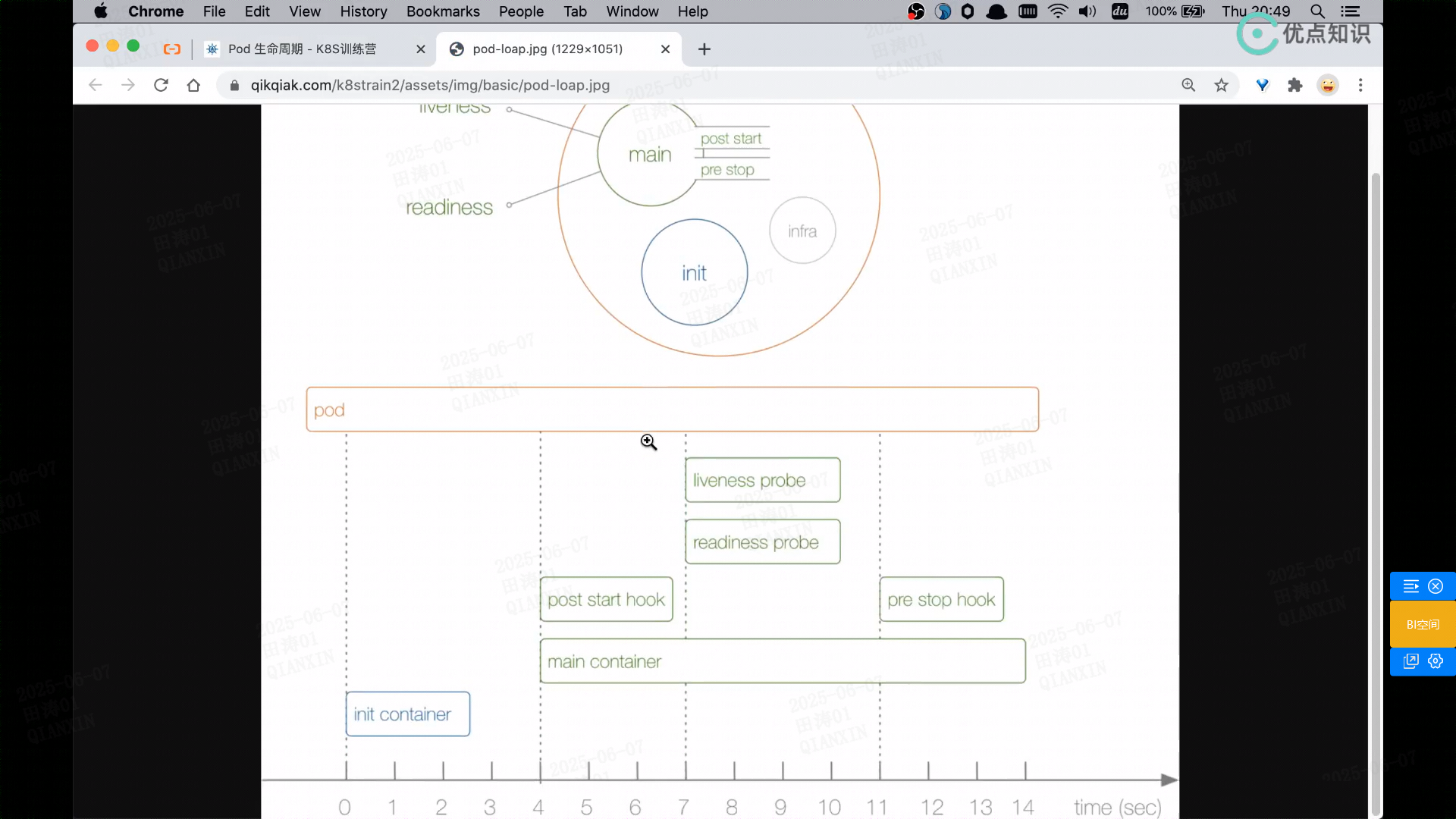Bookmark this page with the star icon
The image size is (1456, 819).
(x=1221, y=85)
